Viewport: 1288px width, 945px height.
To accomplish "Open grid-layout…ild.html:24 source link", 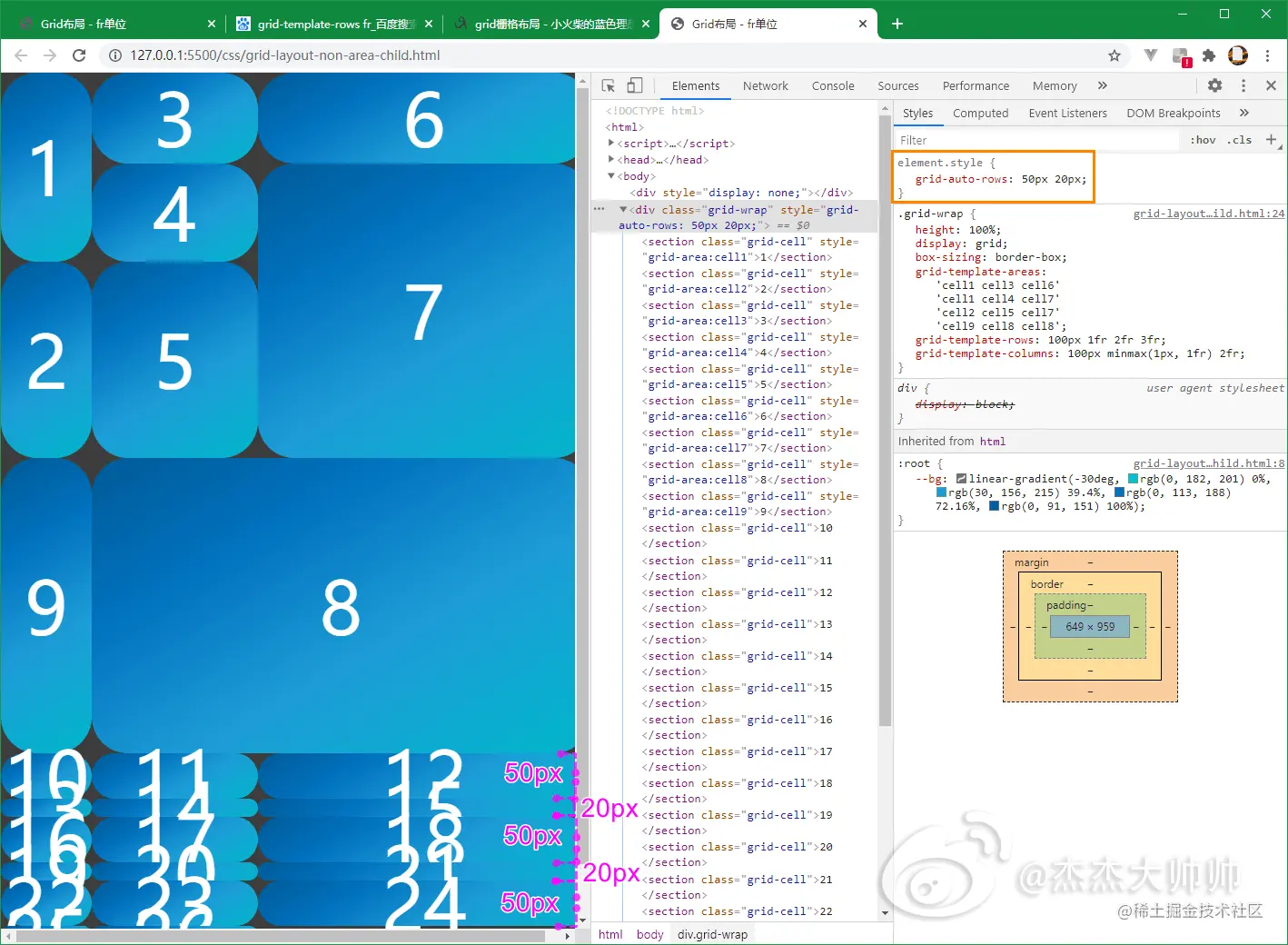I will 1209,214.
